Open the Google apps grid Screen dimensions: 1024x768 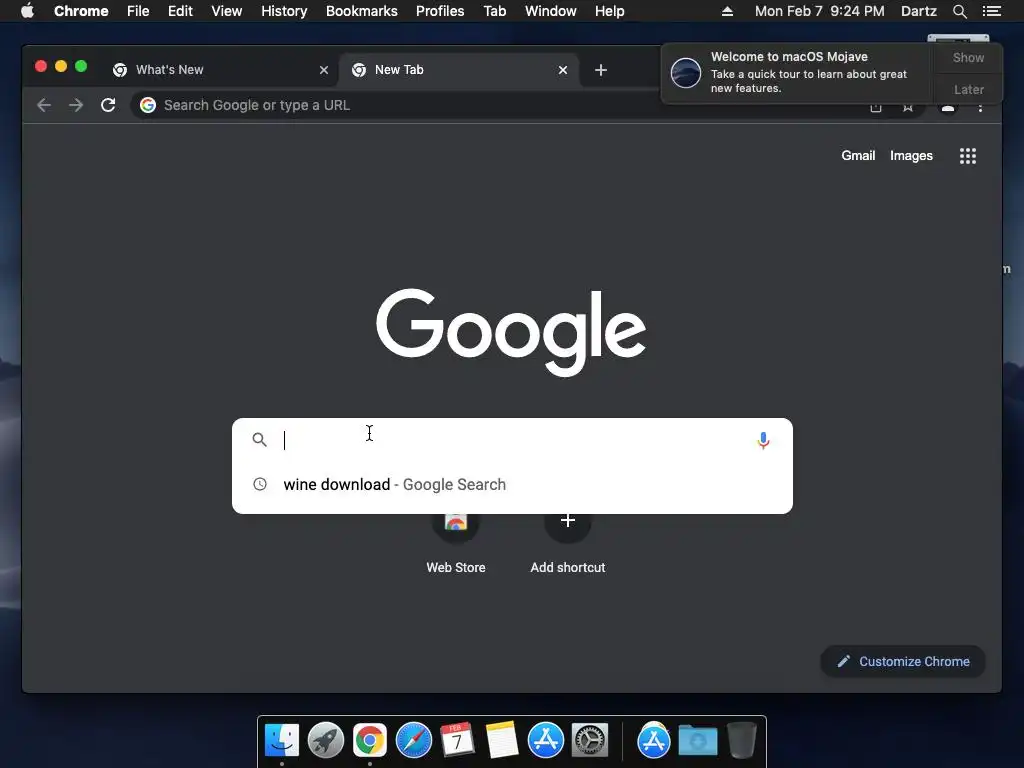[967, 156]
